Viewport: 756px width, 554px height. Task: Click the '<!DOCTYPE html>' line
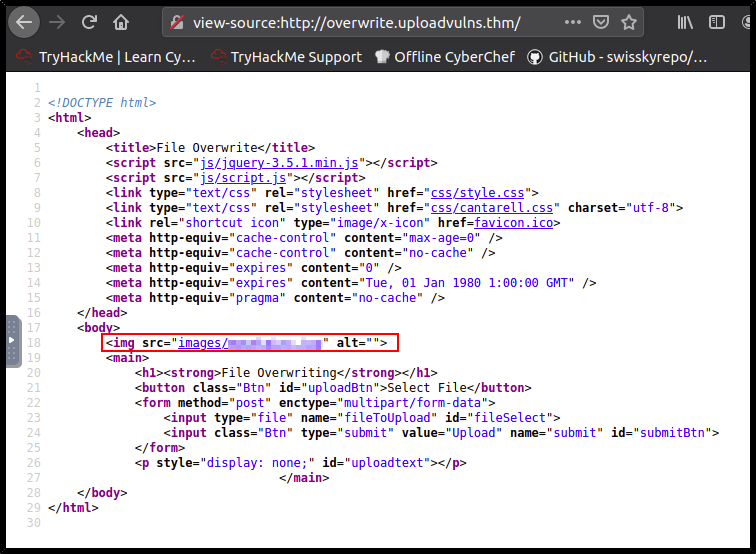click(x=102, y=103)
